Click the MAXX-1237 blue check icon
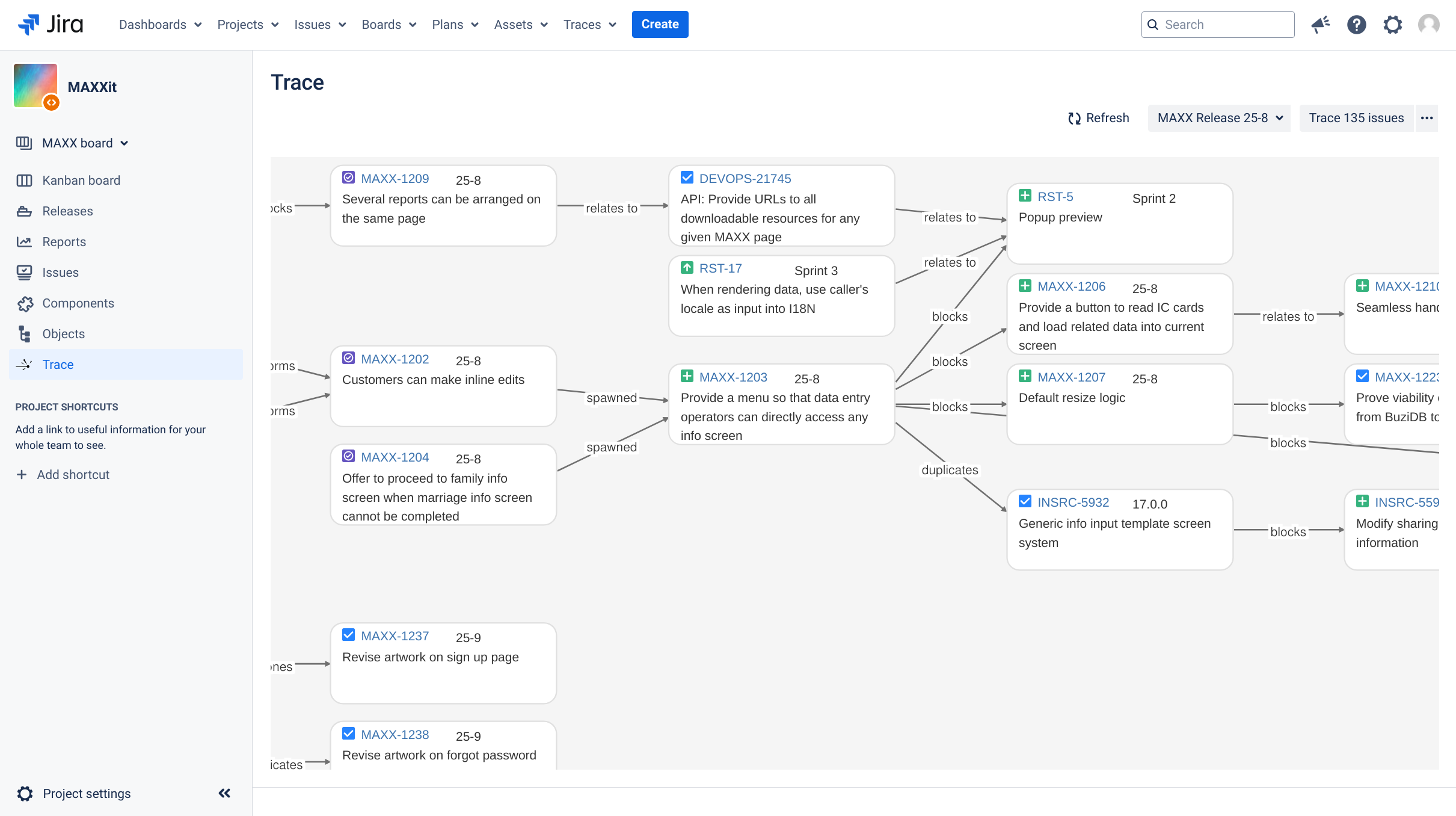Screen dimensions: 1456x816 coord(348,635)
